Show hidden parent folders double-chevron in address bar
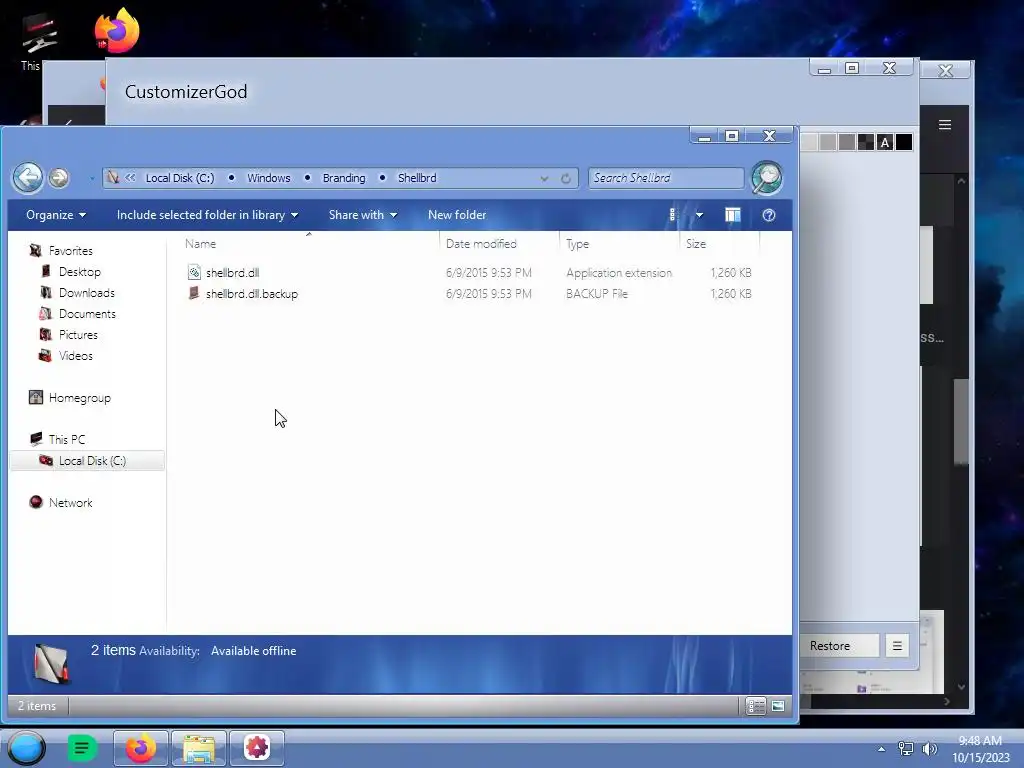This screenshot has width=1024, height=768. coord(131,178)
